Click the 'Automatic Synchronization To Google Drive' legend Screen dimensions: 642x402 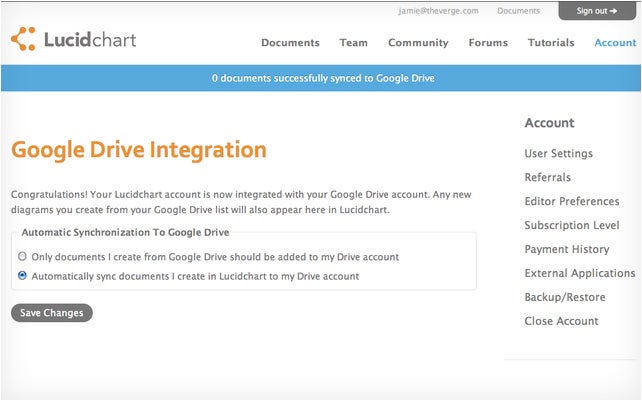coord(125,233)
